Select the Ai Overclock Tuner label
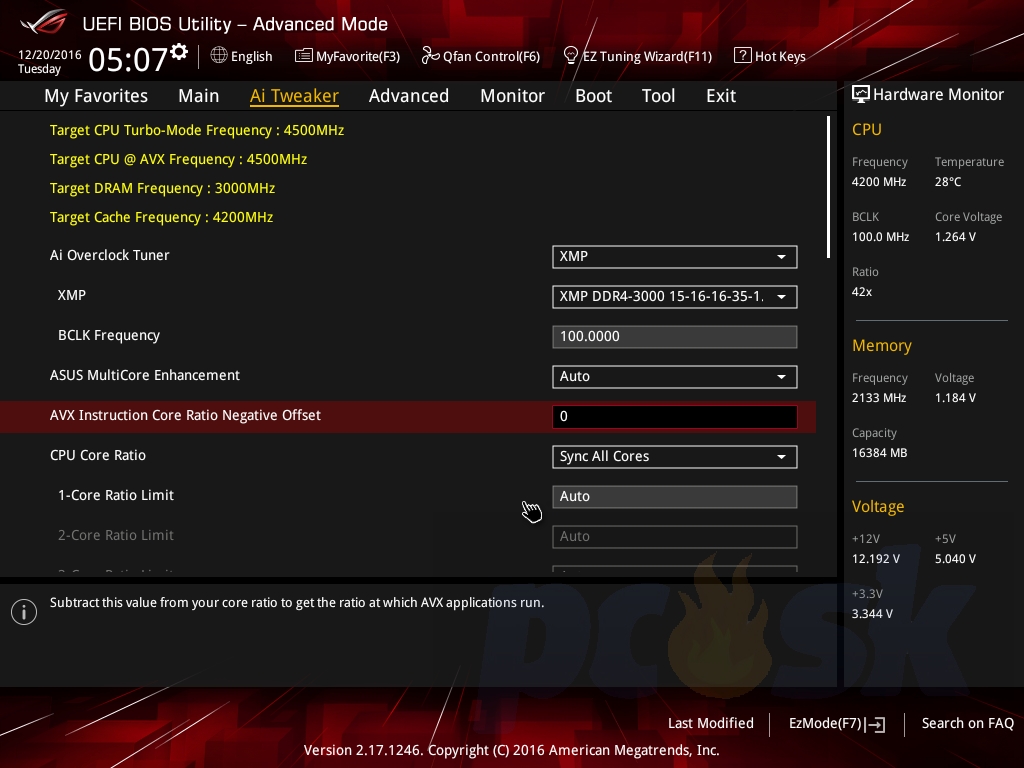This screenshot has width=1024, height=768. coord(110,255)
